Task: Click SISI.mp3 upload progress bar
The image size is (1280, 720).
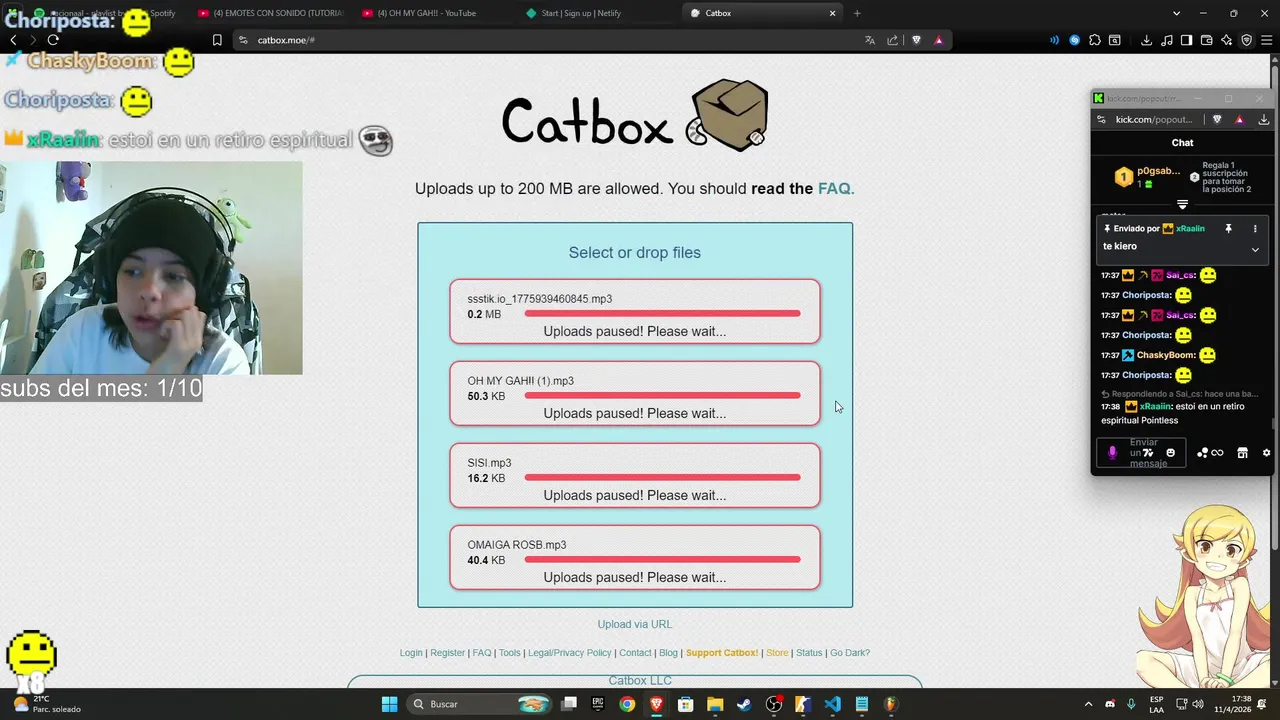Action: click(662, 478)
